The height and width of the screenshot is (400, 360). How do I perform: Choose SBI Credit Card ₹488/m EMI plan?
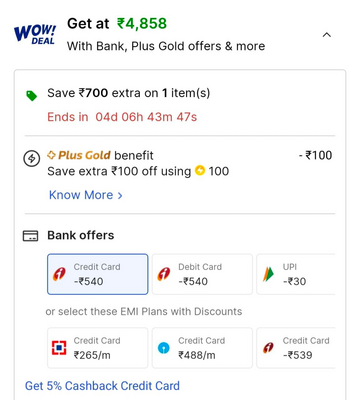(202, 348)
